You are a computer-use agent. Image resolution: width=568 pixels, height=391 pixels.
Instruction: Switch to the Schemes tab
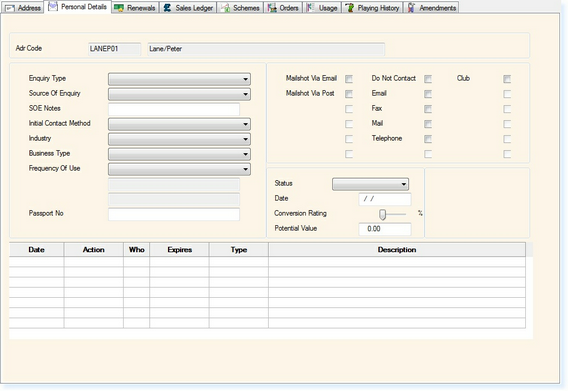[x=241, y=8]
